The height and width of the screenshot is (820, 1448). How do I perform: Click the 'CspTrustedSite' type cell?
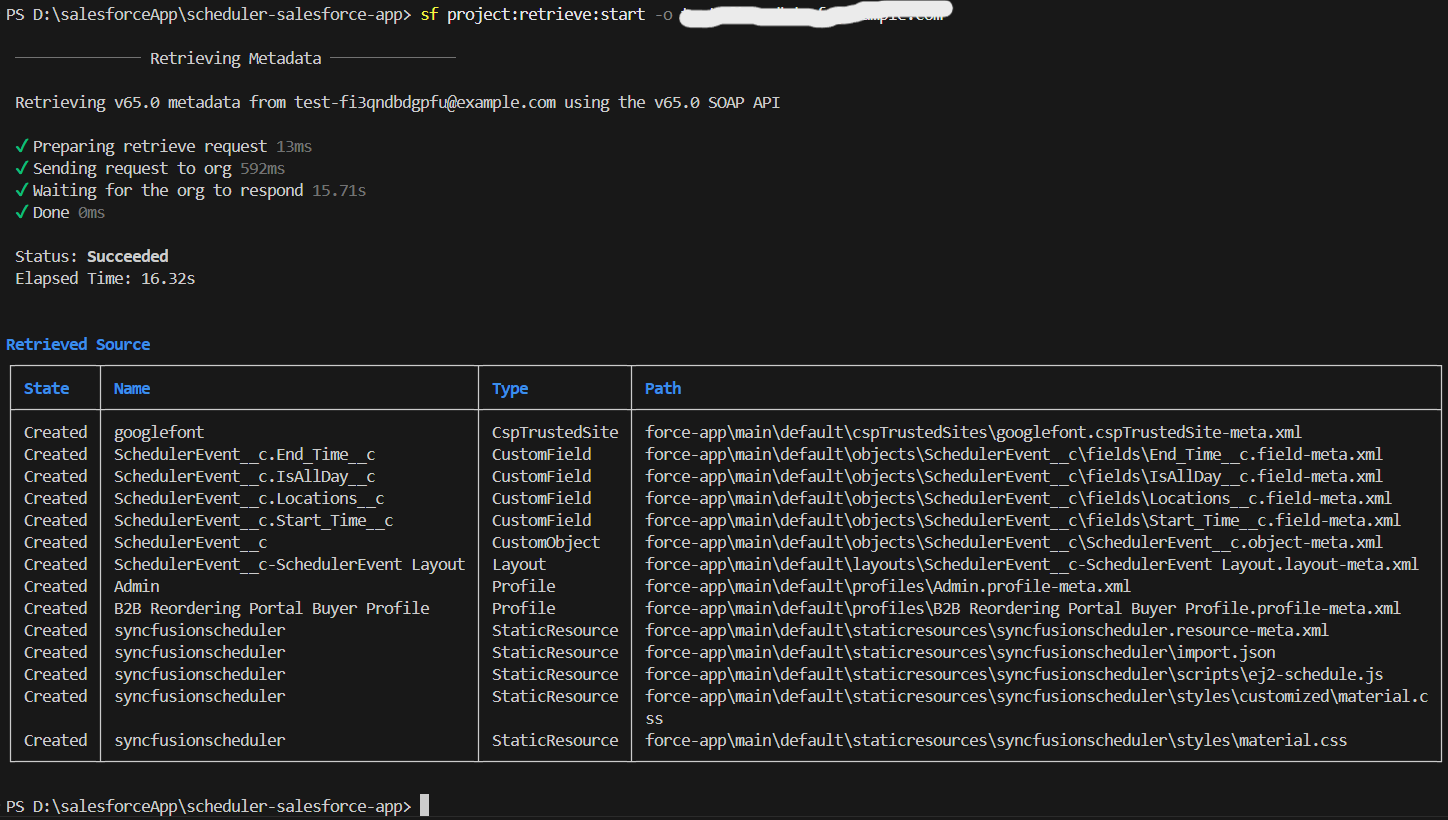point(555,432)
